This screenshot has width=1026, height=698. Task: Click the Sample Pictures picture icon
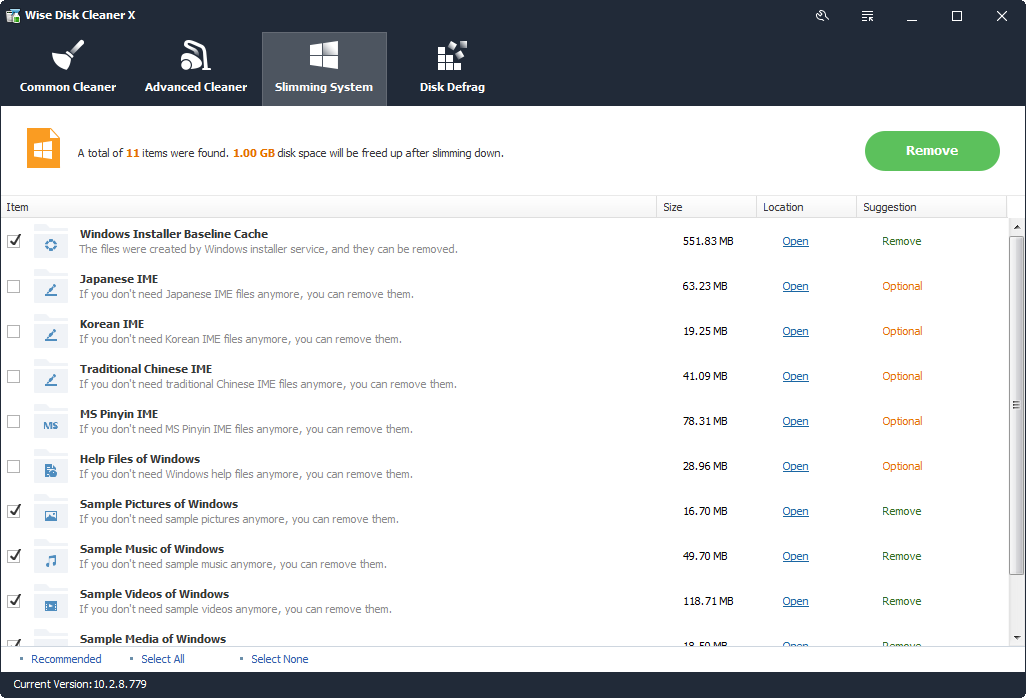tap(51, 515)
